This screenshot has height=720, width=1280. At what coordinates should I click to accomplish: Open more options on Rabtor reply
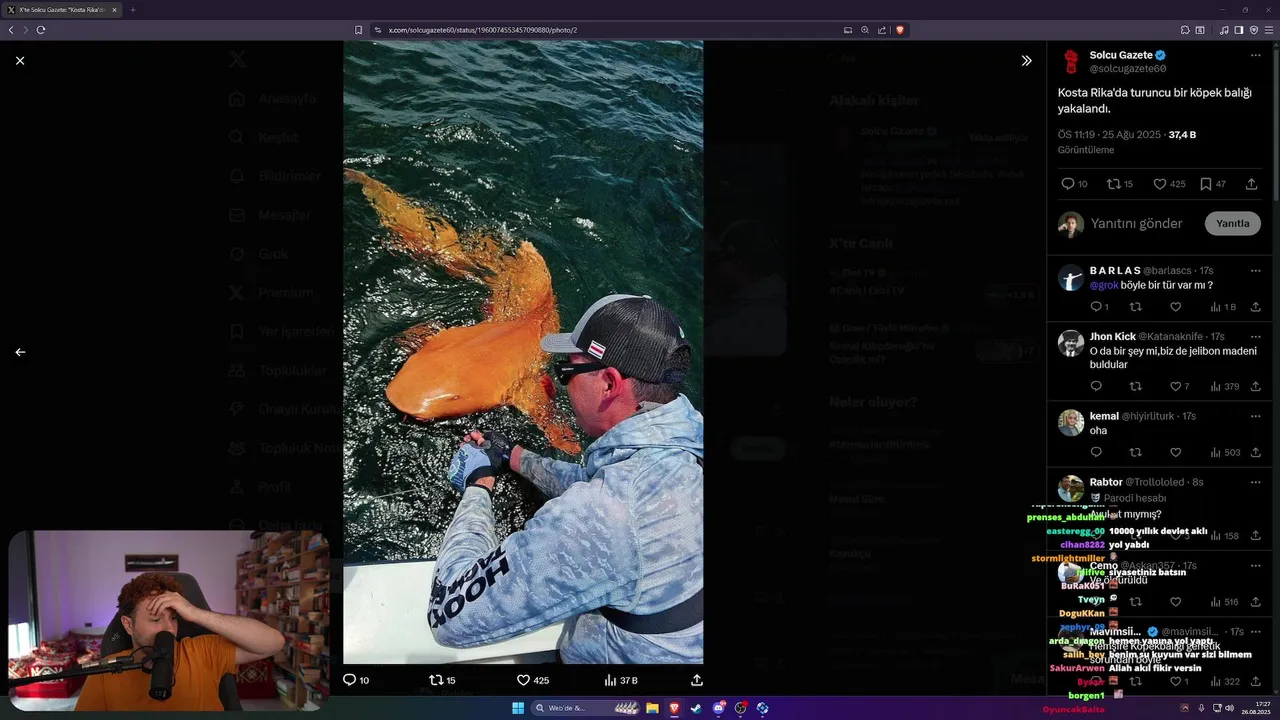point(1255,482)
